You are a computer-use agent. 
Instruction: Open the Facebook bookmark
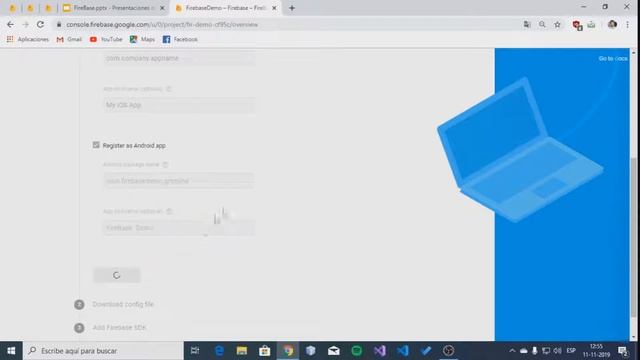[x=180, y=39]
